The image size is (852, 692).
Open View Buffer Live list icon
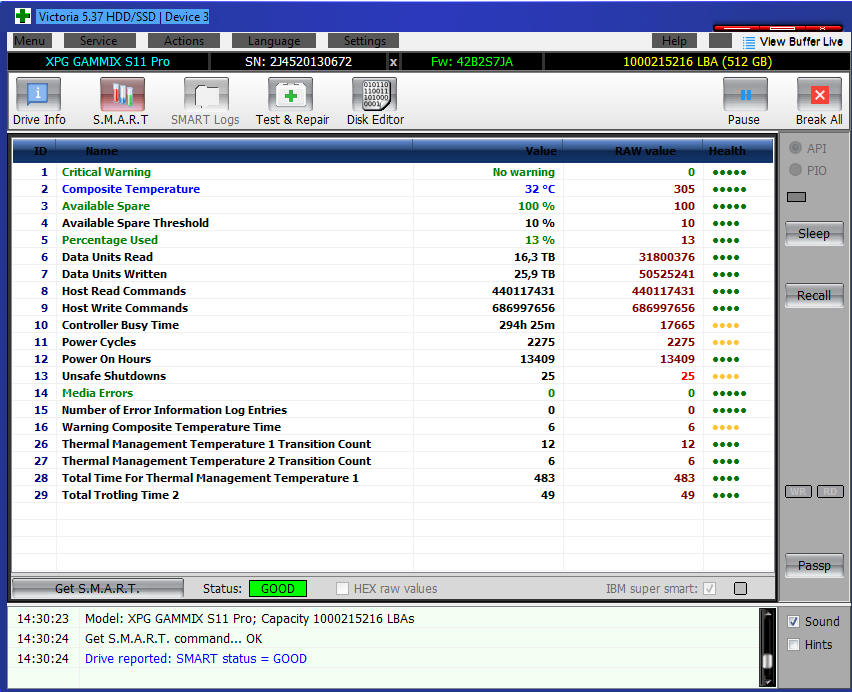pyautogui.click(x=749, y=42)
